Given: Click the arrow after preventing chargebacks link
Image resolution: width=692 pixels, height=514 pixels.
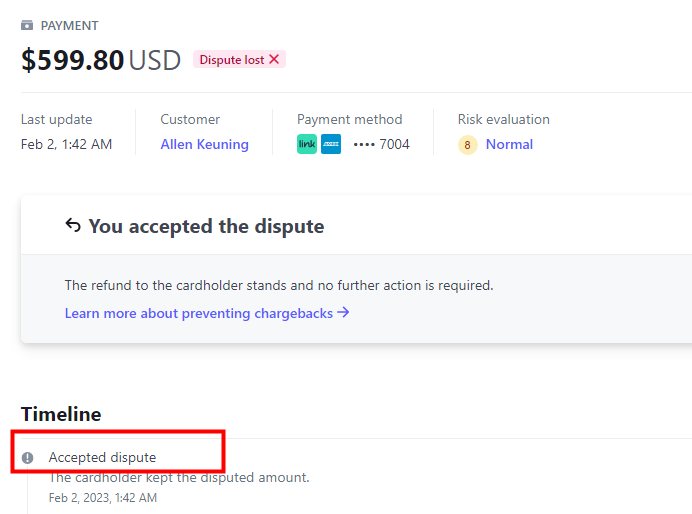Looking at the screenshot, I should 343,313.
